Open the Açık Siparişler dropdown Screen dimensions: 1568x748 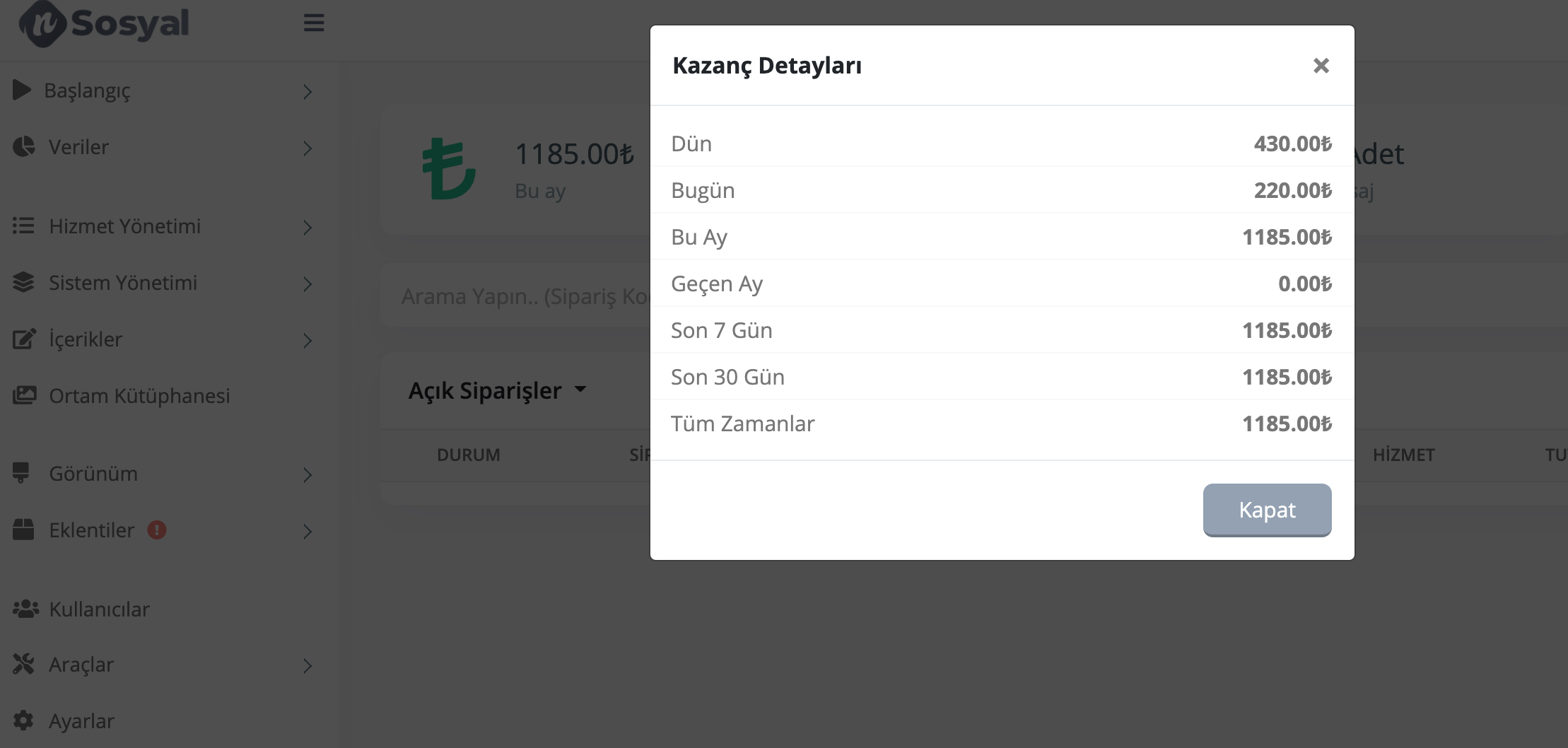click(x=498, y=390)
